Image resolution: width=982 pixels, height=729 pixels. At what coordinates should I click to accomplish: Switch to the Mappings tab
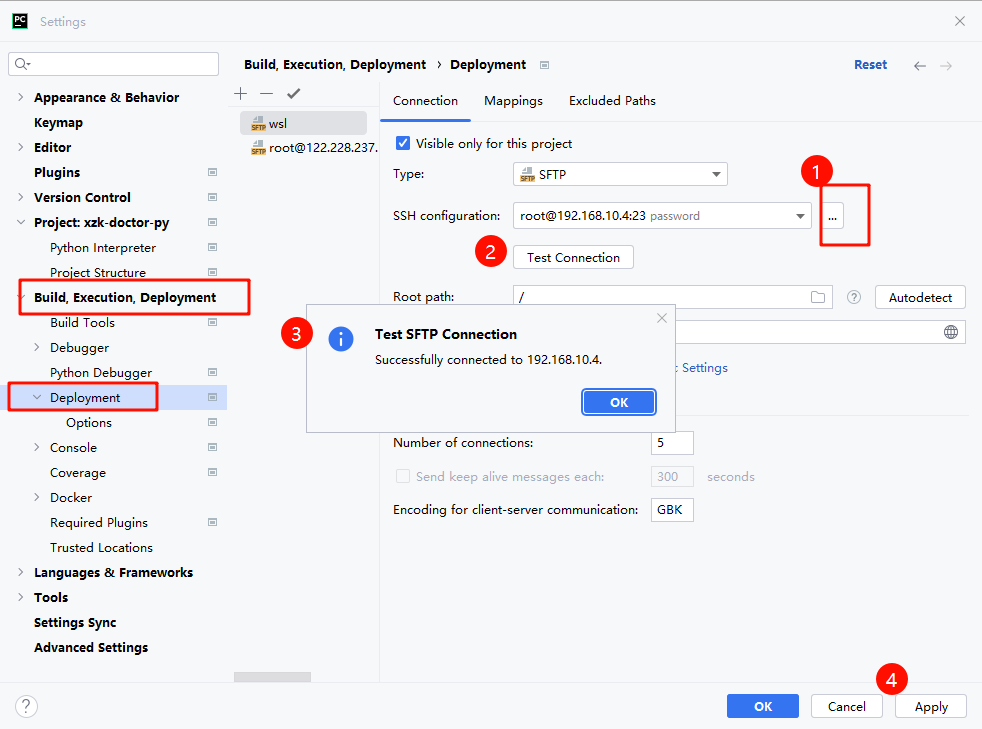pyautogui.click(x=513, y=101)
